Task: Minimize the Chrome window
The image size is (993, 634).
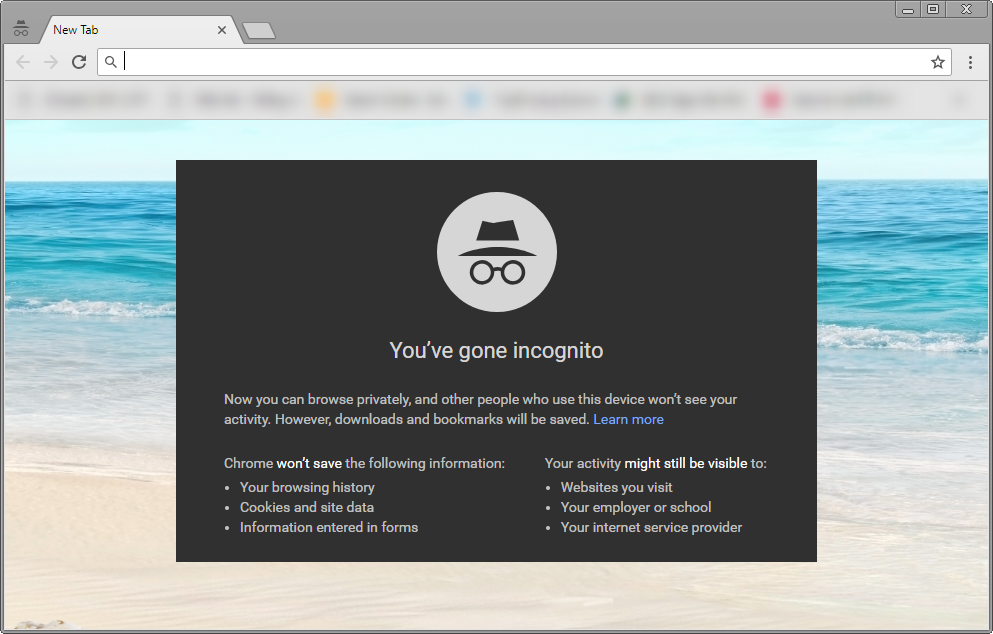Action: click(x=908, y=9)
